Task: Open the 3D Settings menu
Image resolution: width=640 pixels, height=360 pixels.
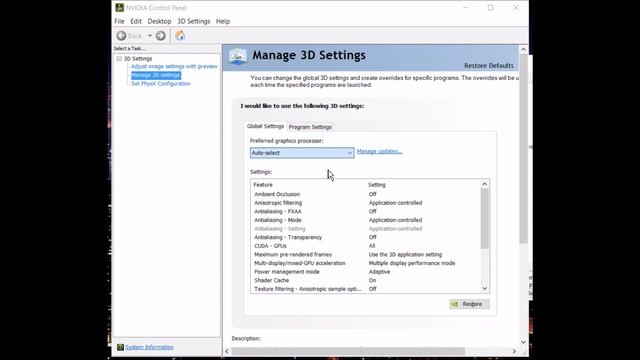Action: [x=193, y=21]
